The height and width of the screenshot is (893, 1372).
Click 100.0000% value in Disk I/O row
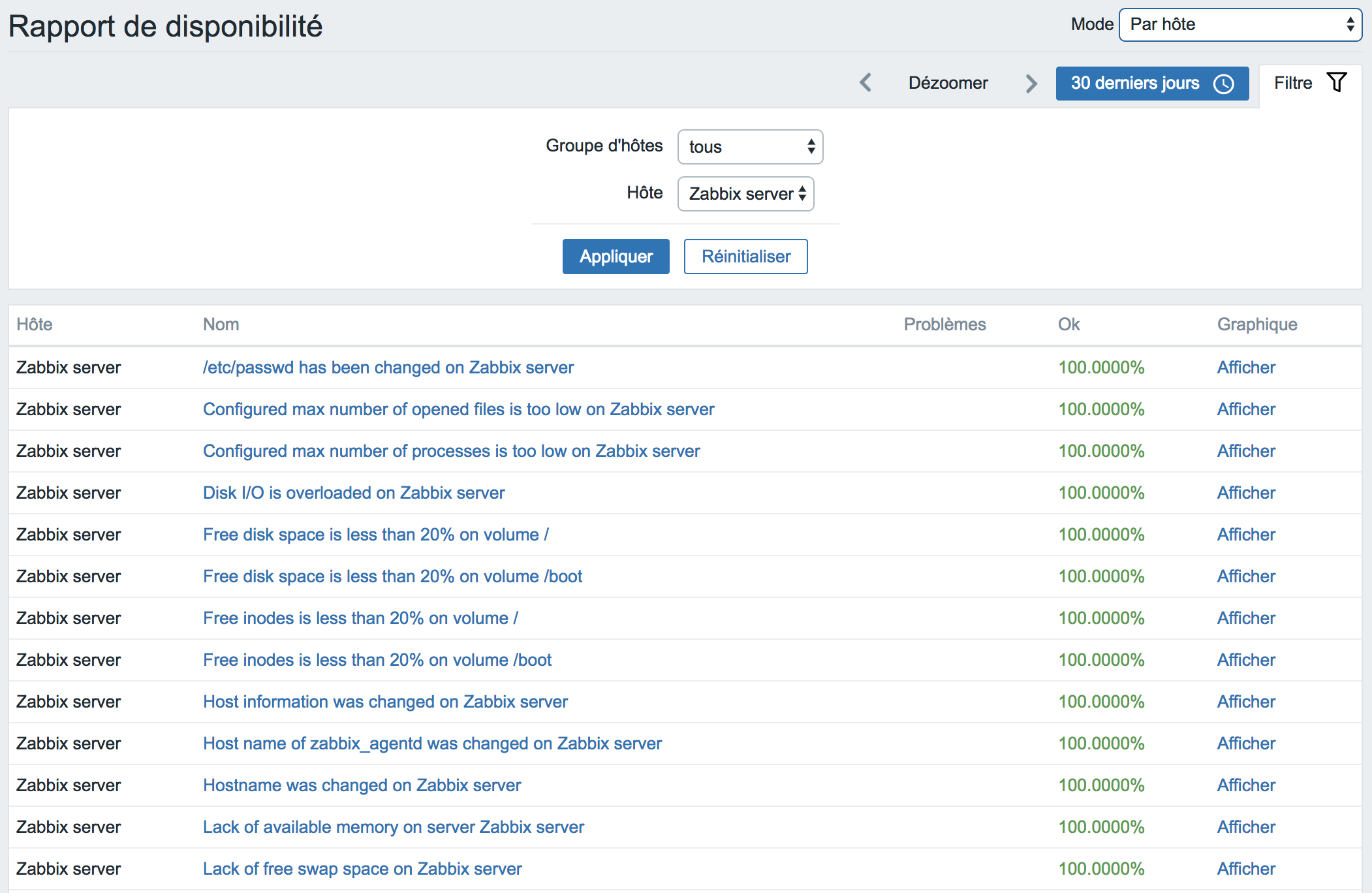[x=1101, y=493]
